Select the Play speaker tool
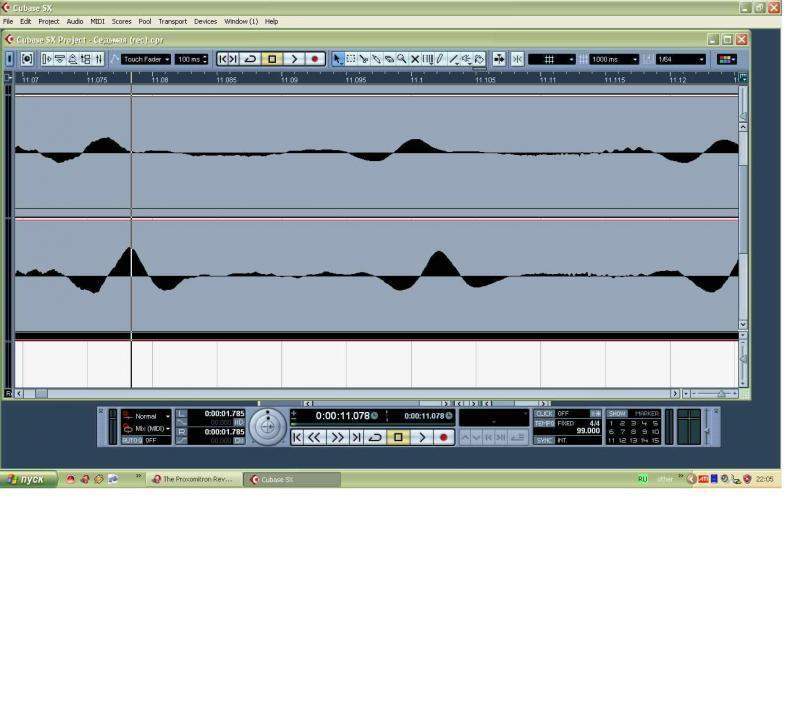 point(466,59)
